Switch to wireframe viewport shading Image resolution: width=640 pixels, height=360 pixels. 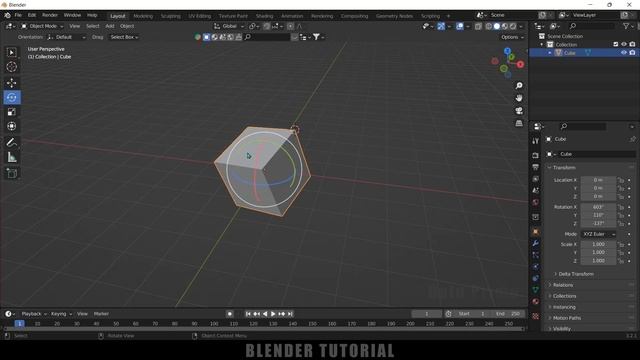point(489,27)
